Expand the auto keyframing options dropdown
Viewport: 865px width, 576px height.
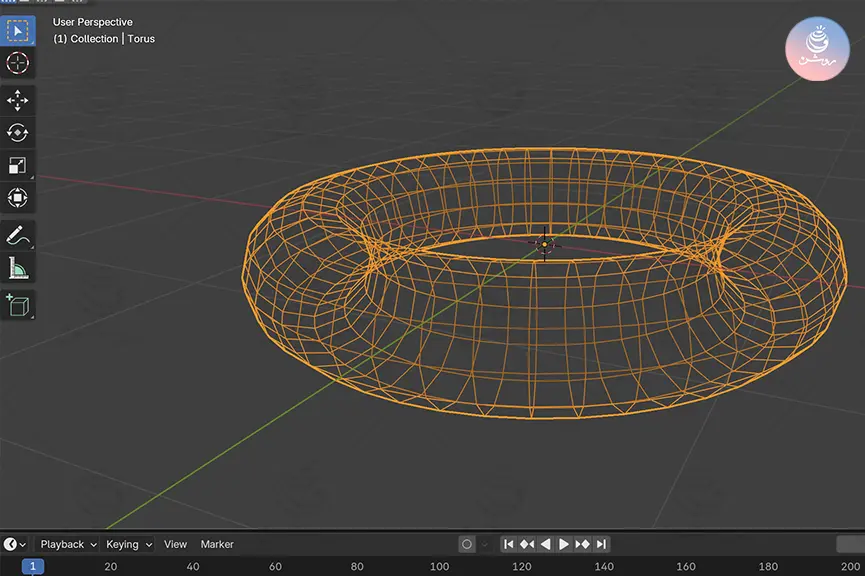click(484, 545)
